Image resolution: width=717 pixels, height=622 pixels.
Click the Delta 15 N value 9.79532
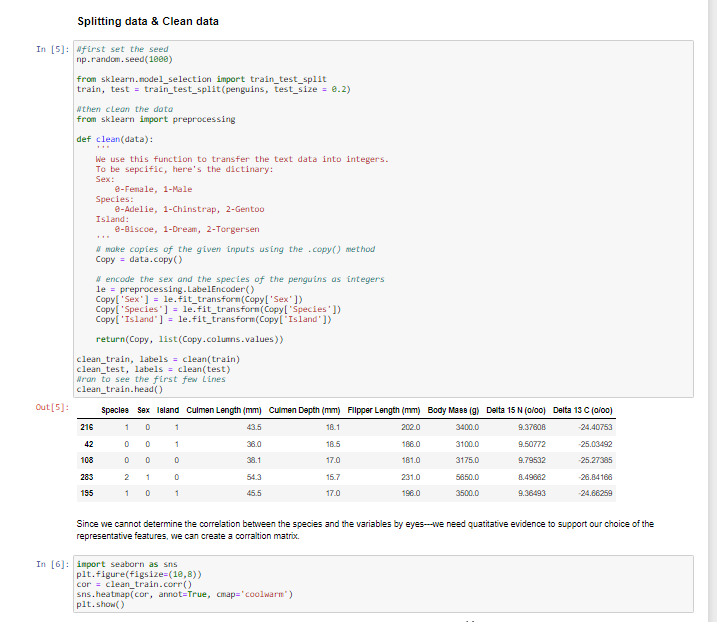(x=532, y=460)
